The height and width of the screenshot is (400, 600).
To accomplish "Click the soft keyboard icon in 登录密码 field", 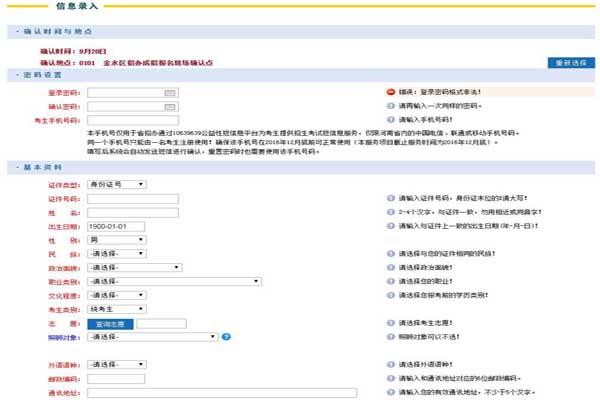I will pyautogui.click(x=169, y=92).
